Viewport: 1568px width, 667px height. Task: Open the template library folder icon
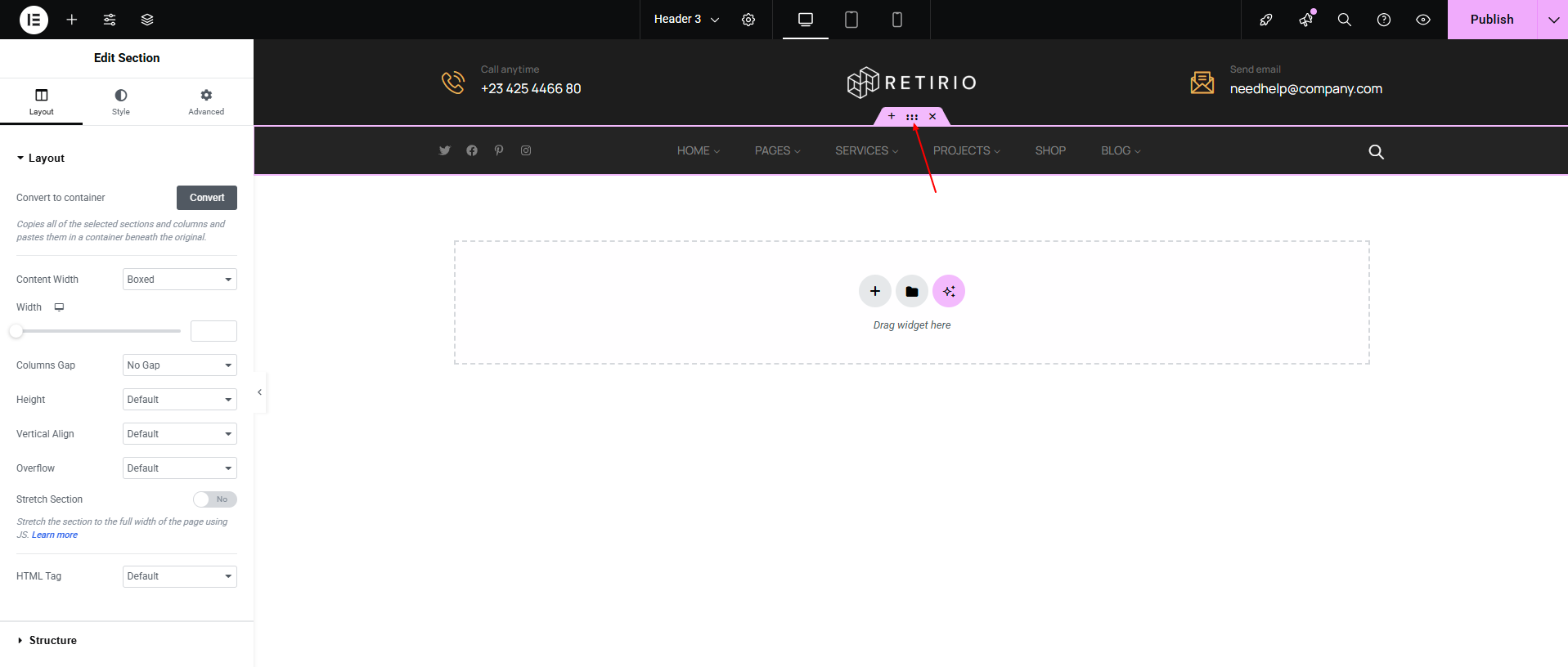[911, 291]
